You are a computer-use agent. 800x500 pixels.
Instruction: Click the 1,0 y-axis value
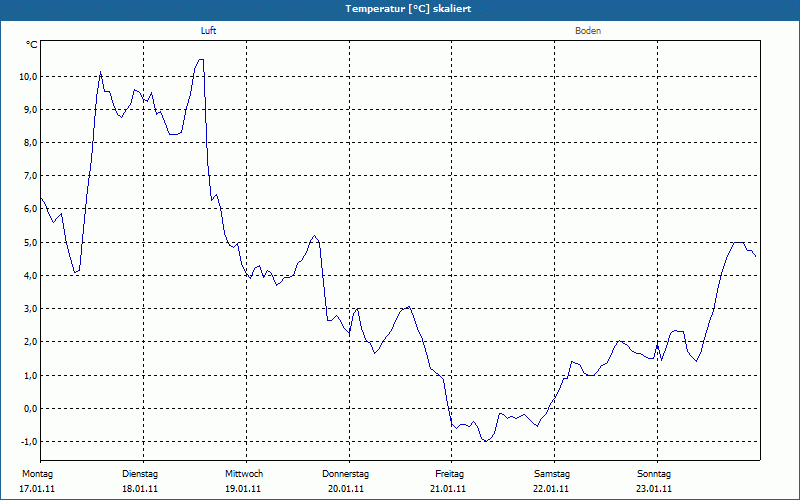(x=30, y=376)
